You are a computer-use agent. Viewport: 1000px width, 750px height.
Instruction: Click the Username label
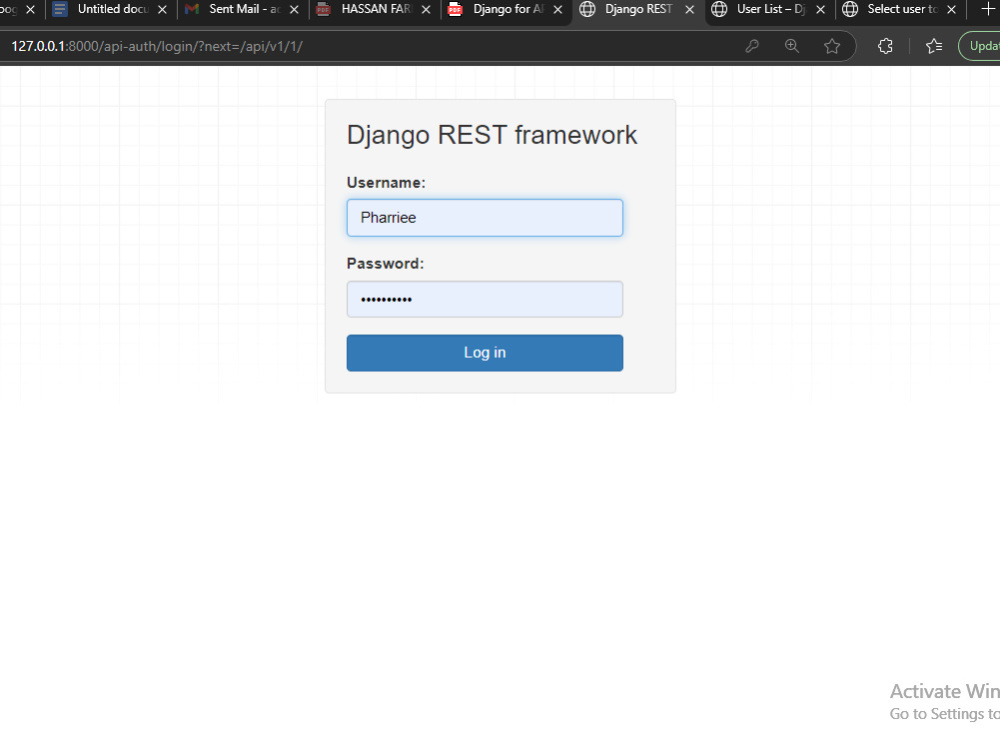click(386, 183)
